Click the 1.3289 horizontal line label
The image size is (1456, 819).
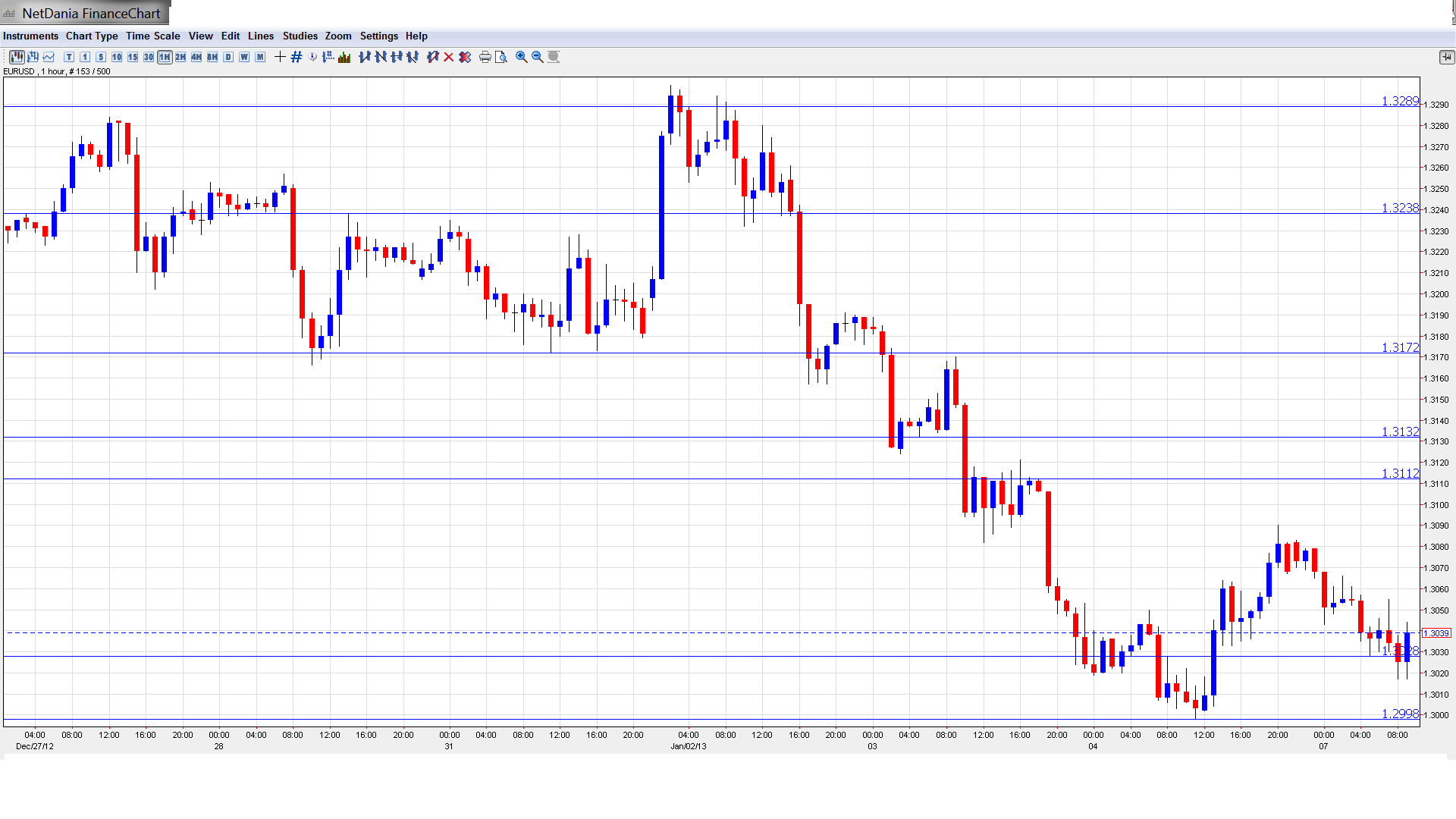click(x=1399, y=101)
